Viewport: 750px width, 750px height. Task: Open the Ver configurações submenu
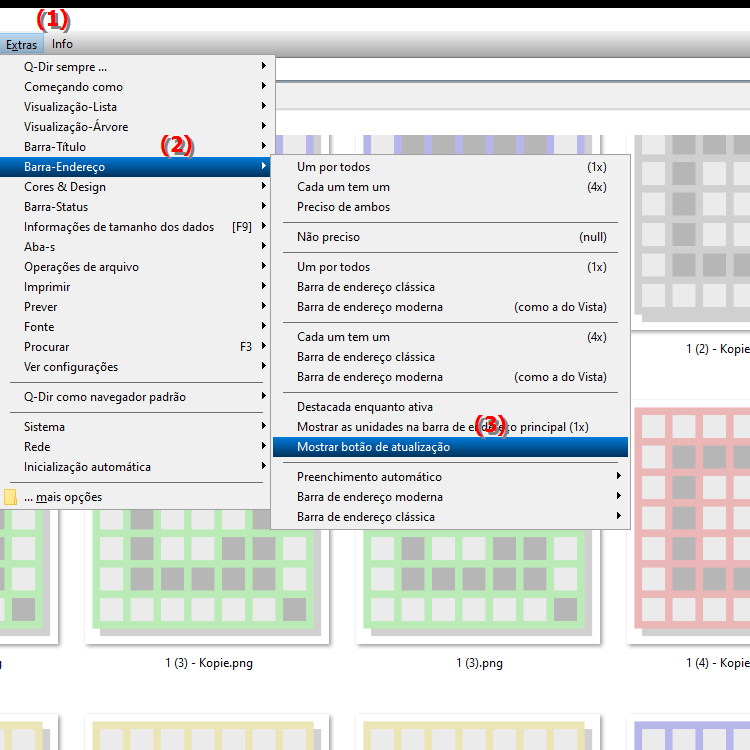pyautogui.click(x=136, y=367)
